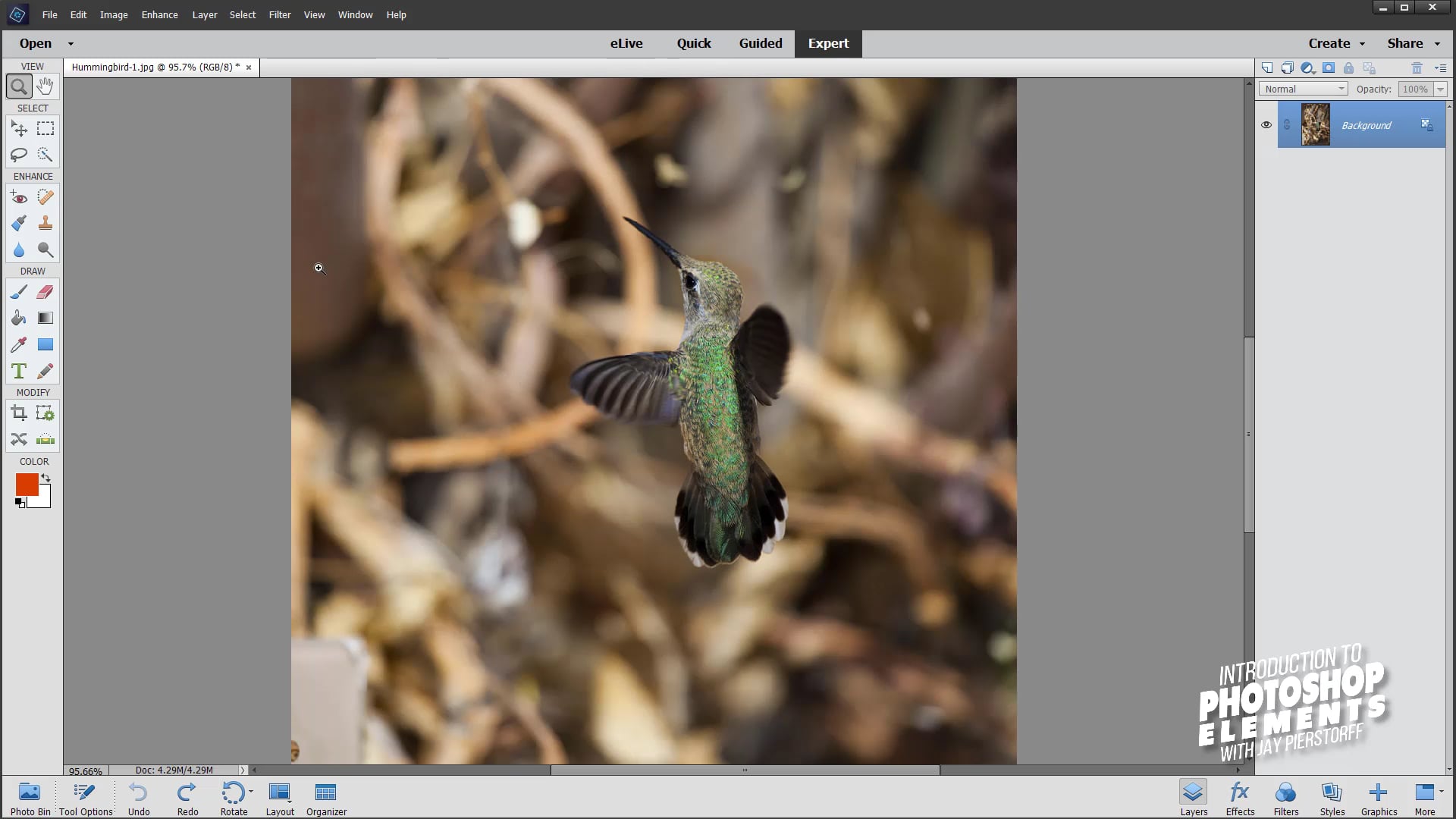Expand the Open button dropdown
Image resolution: width=1456 pixels, height=819 pixels.
tap(70, 43)
